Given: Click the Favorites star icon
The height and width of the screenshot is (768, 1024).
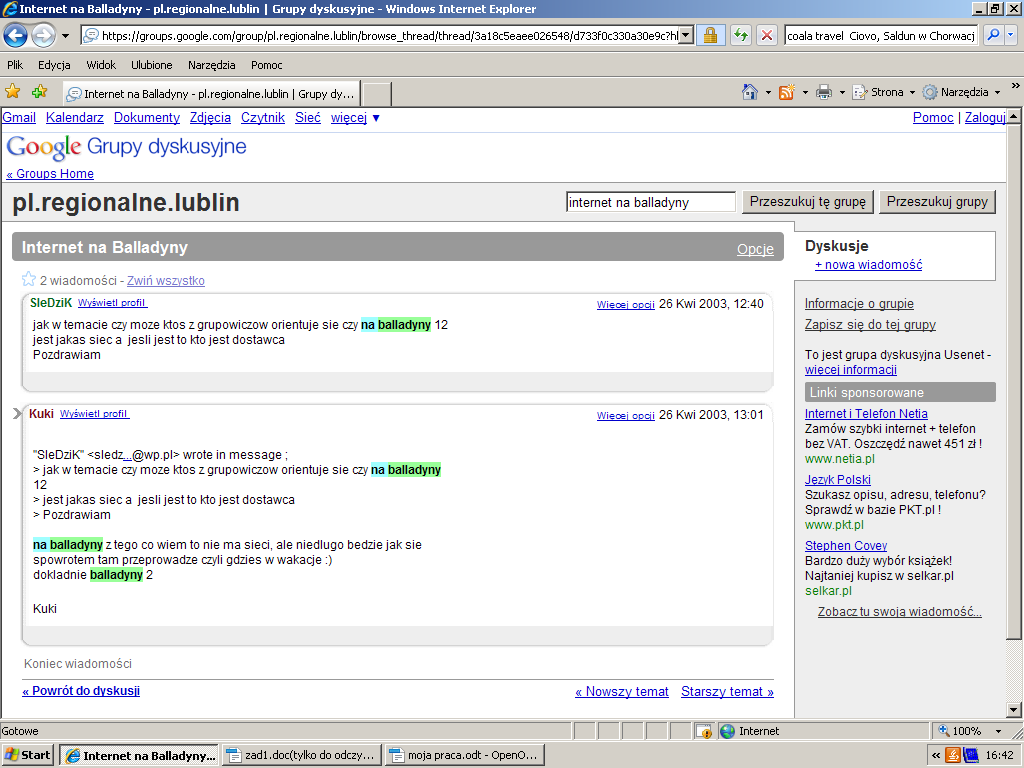Looking at the screenshot, I should pos(13,92).
